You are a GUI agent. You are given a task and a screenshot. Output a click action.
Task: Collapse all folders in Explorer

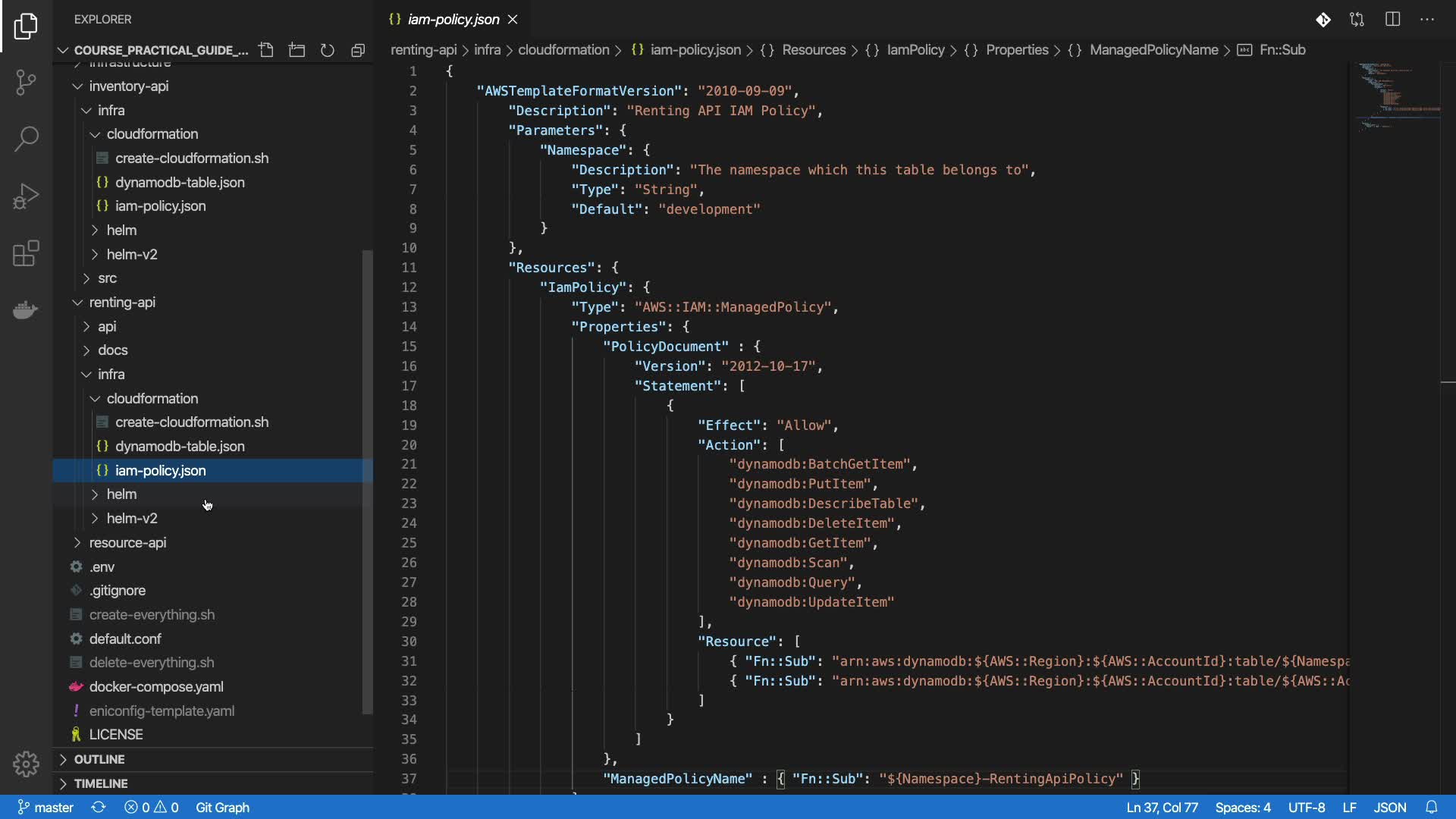coord(358,50)
